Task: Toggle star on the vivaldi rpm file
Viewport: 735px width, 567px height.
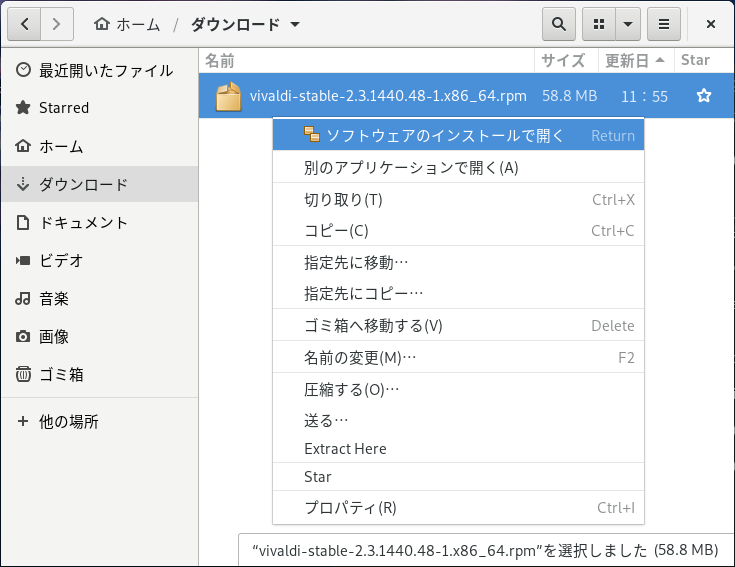Action: [704, 96]
